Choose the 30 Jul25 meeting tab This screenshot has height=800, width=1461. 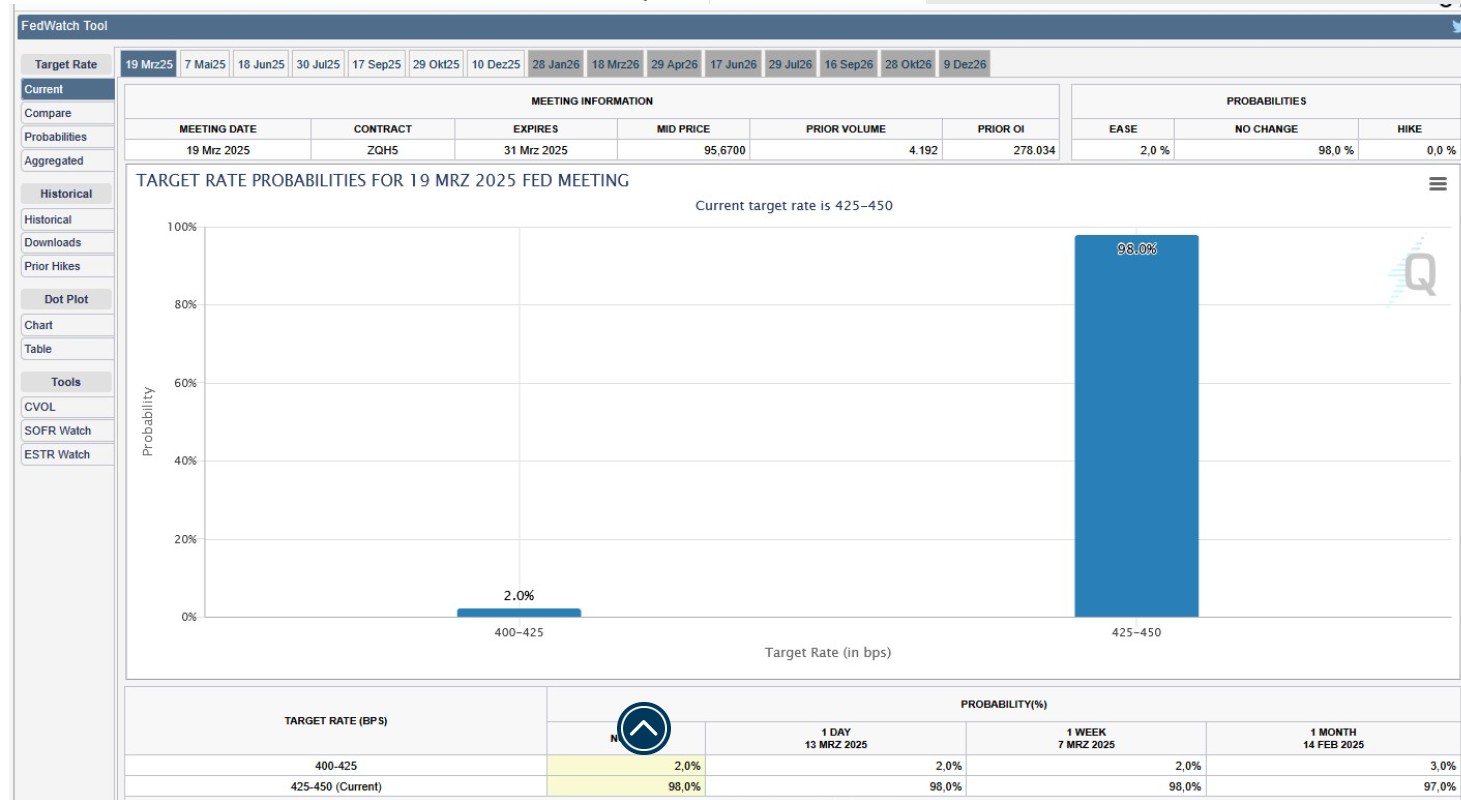pos(318,64)
